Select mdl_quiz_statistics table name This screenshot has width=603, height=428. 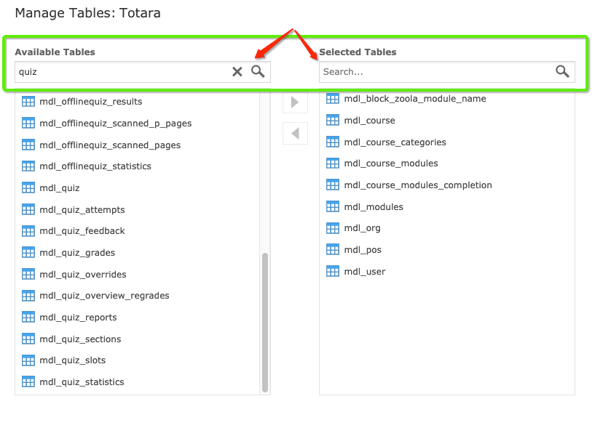[x=82, y=382]
